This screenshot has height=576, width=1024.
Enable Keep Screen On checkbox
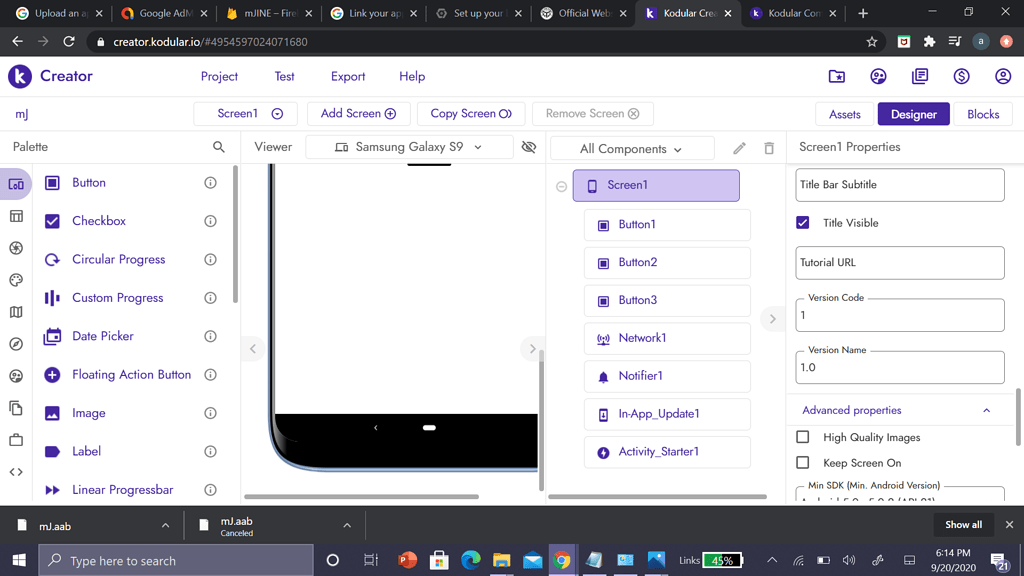click(803, 462)
